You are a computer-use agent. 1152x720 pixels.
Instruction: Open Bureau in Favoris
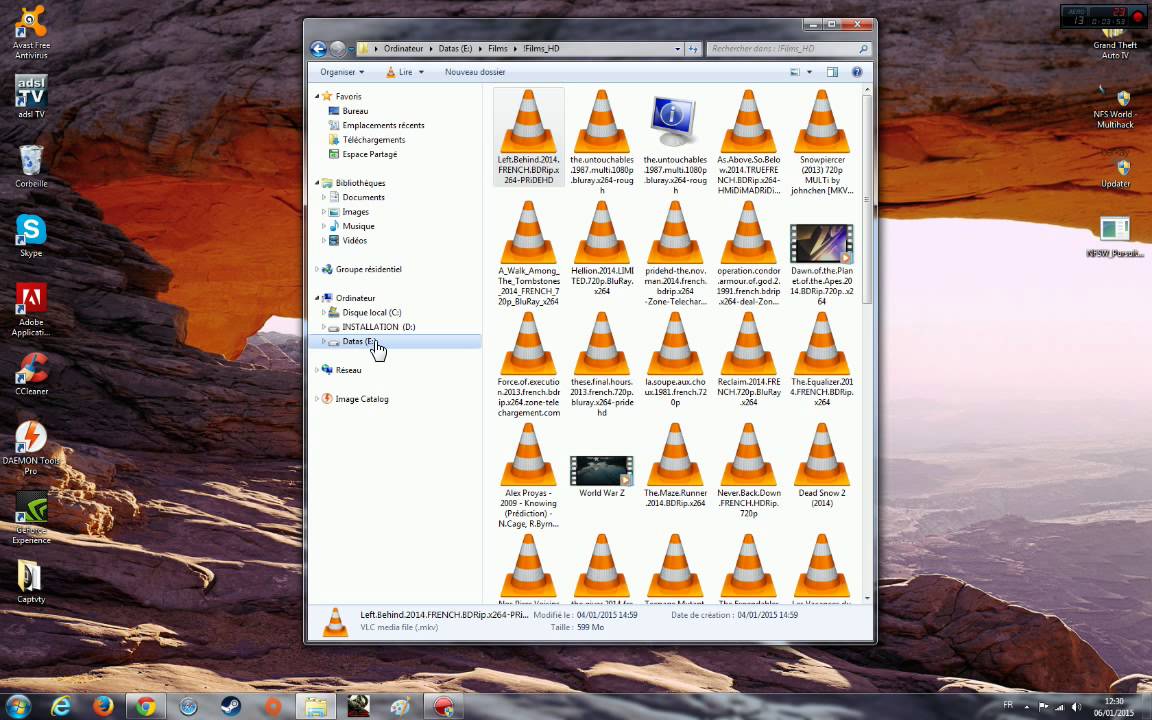(x=355, y=111)
